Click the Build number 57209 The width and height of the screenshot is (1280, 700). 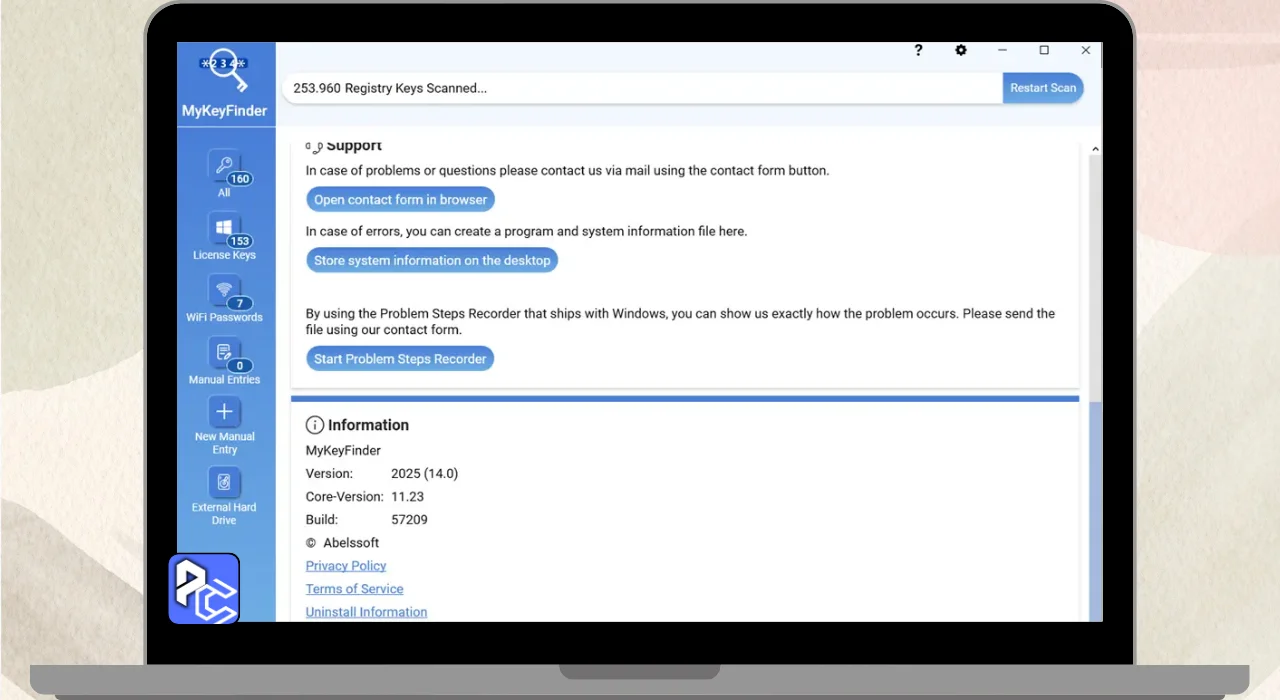click(410, 520)
